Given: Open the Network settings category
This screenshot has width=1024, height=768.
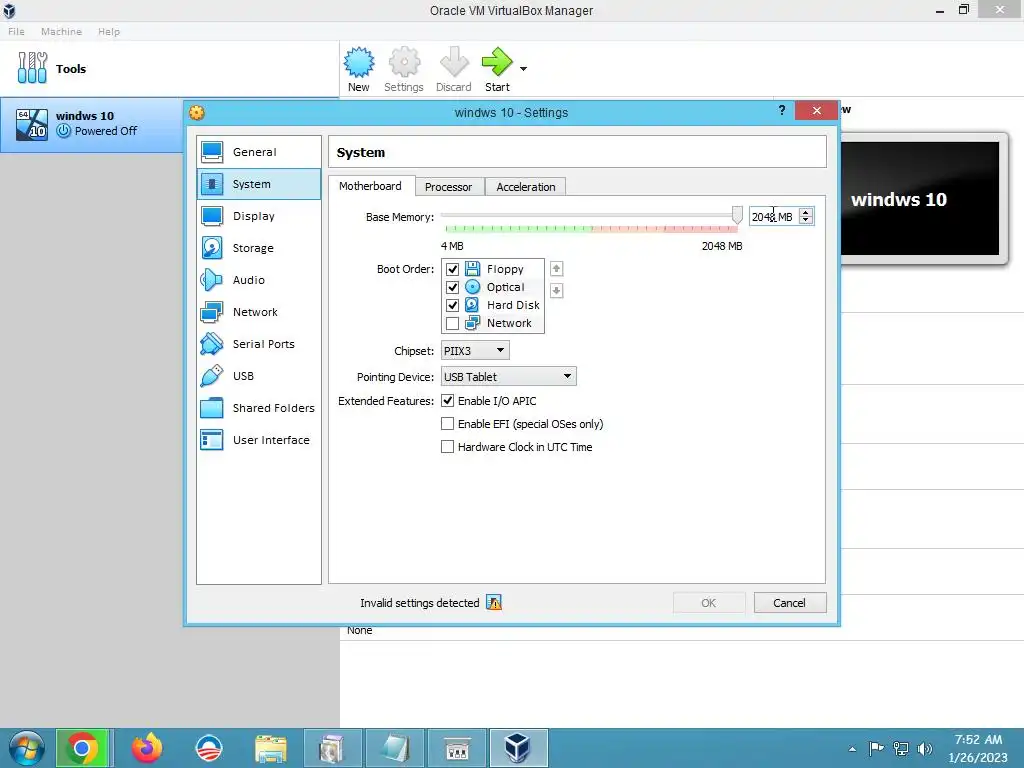Looking at the screenshot, I should click(259, 312).
